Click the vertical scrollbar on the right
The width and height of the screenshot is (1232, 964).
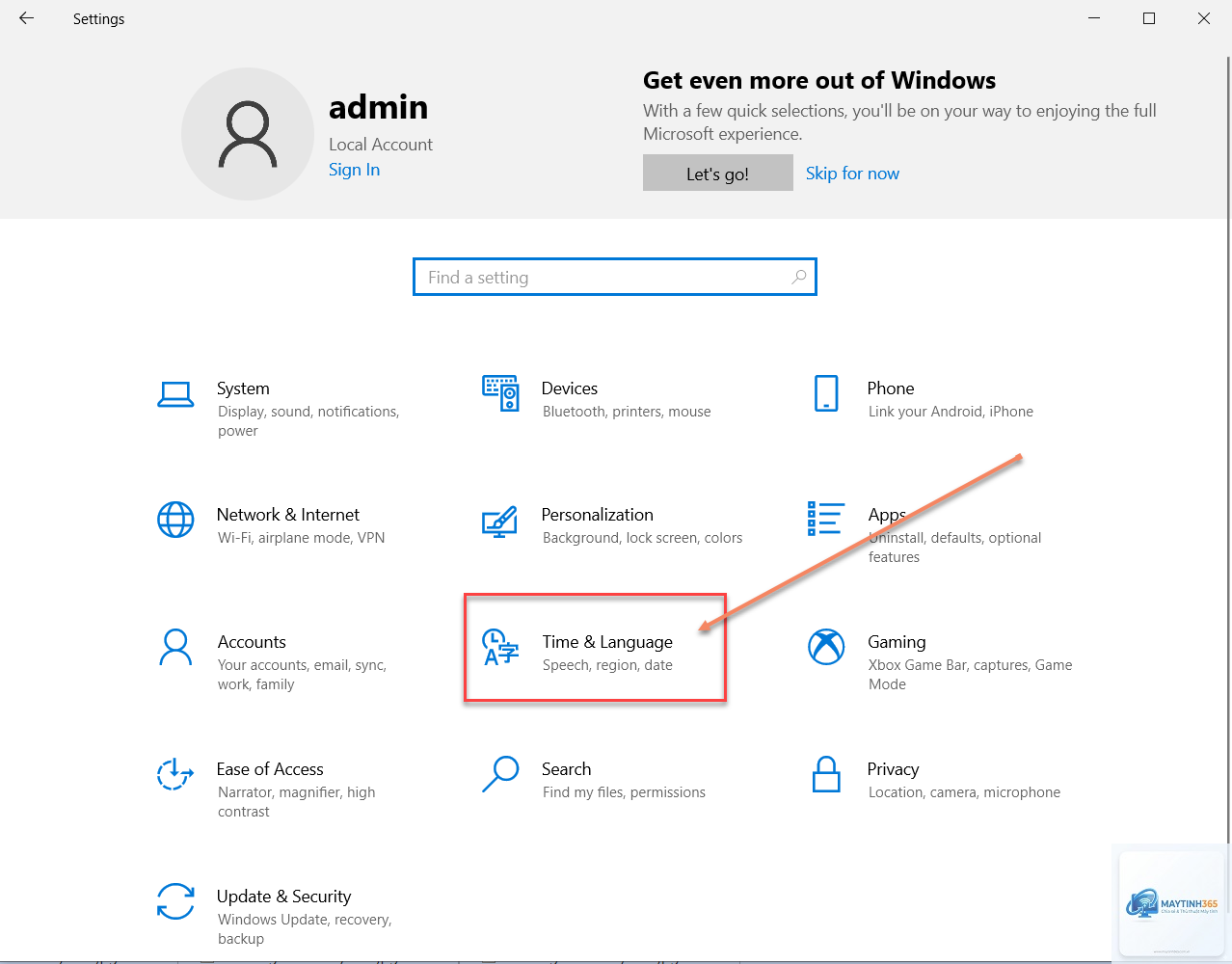1227,482
